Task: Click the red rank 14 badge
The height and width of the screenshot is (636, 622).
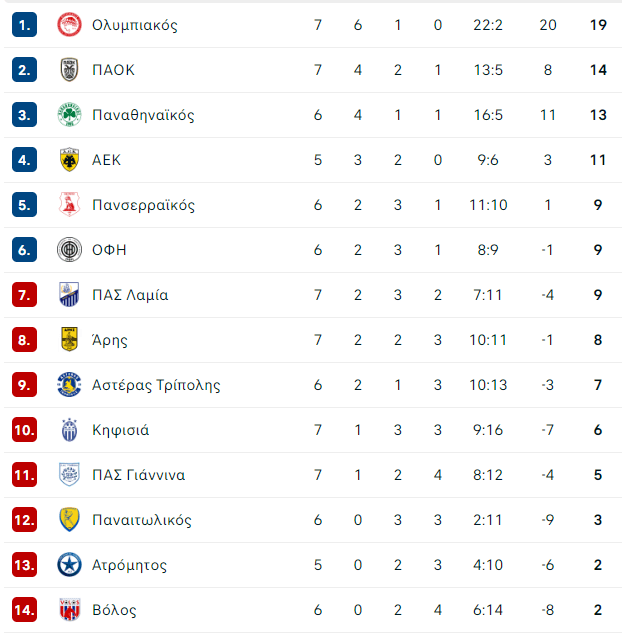Action: [25, 610]
